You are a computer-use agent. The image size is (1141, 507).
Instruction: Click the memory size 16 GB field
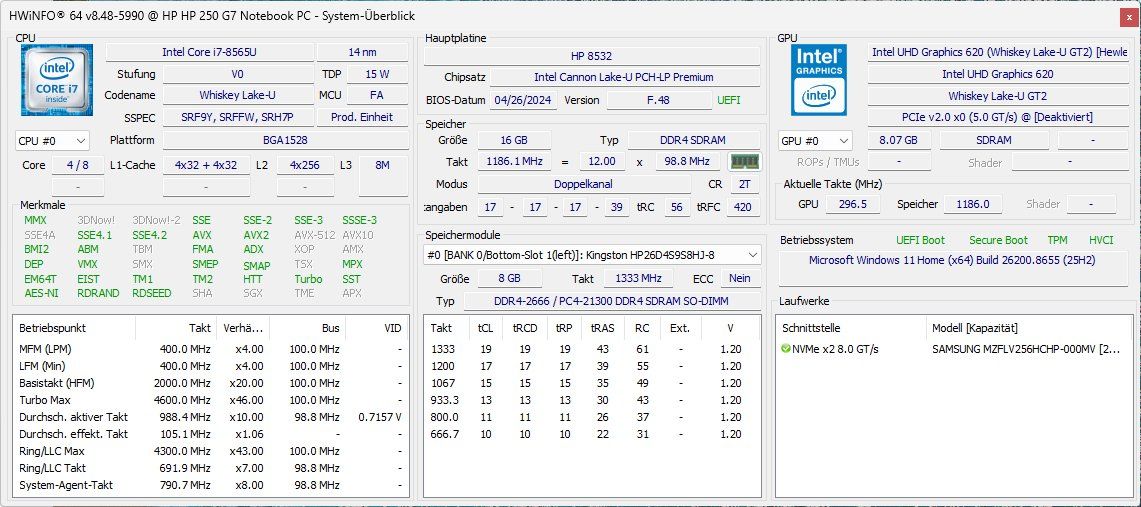[x=514, y=140]
